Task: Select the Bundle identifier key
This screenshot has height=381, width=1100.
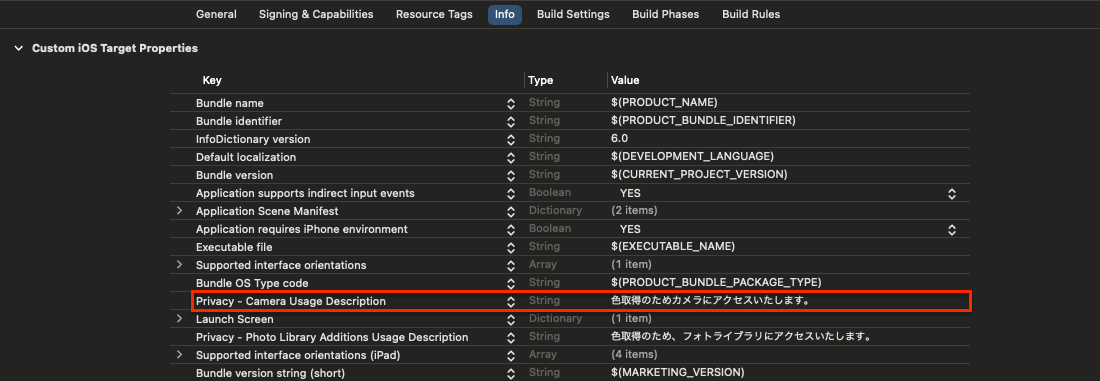Action: tap(239, 121)
